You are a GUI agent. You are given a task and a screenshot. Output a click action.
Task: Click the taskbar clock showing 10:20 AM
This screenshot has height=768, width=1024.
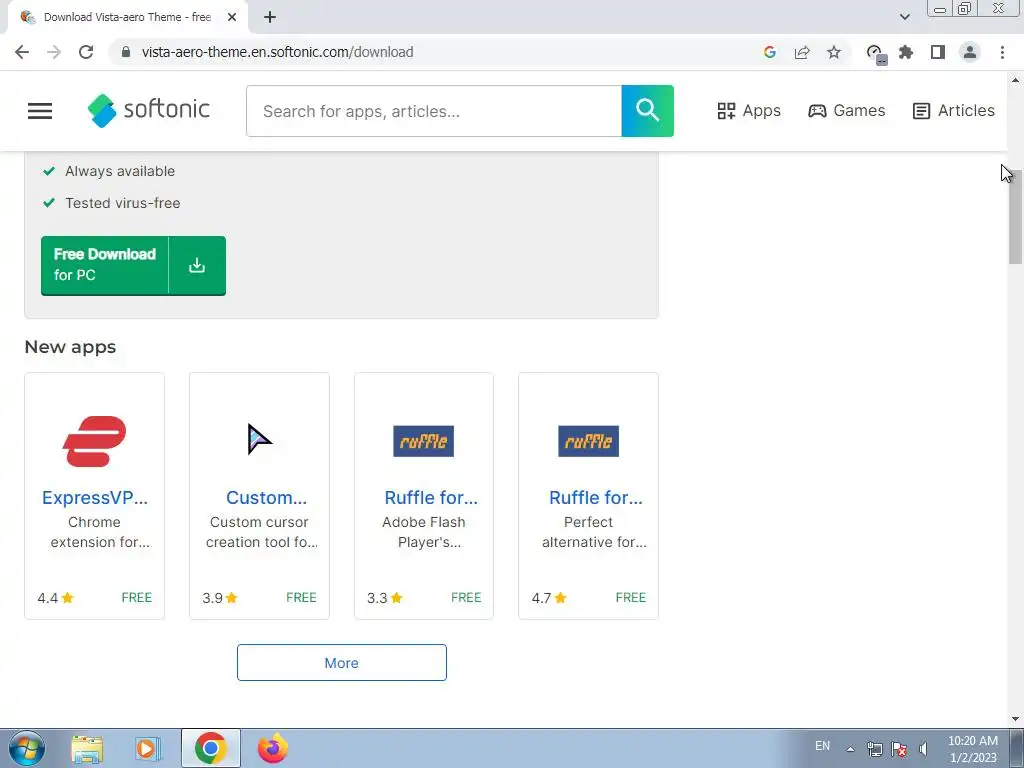click(x=972, y=749)
